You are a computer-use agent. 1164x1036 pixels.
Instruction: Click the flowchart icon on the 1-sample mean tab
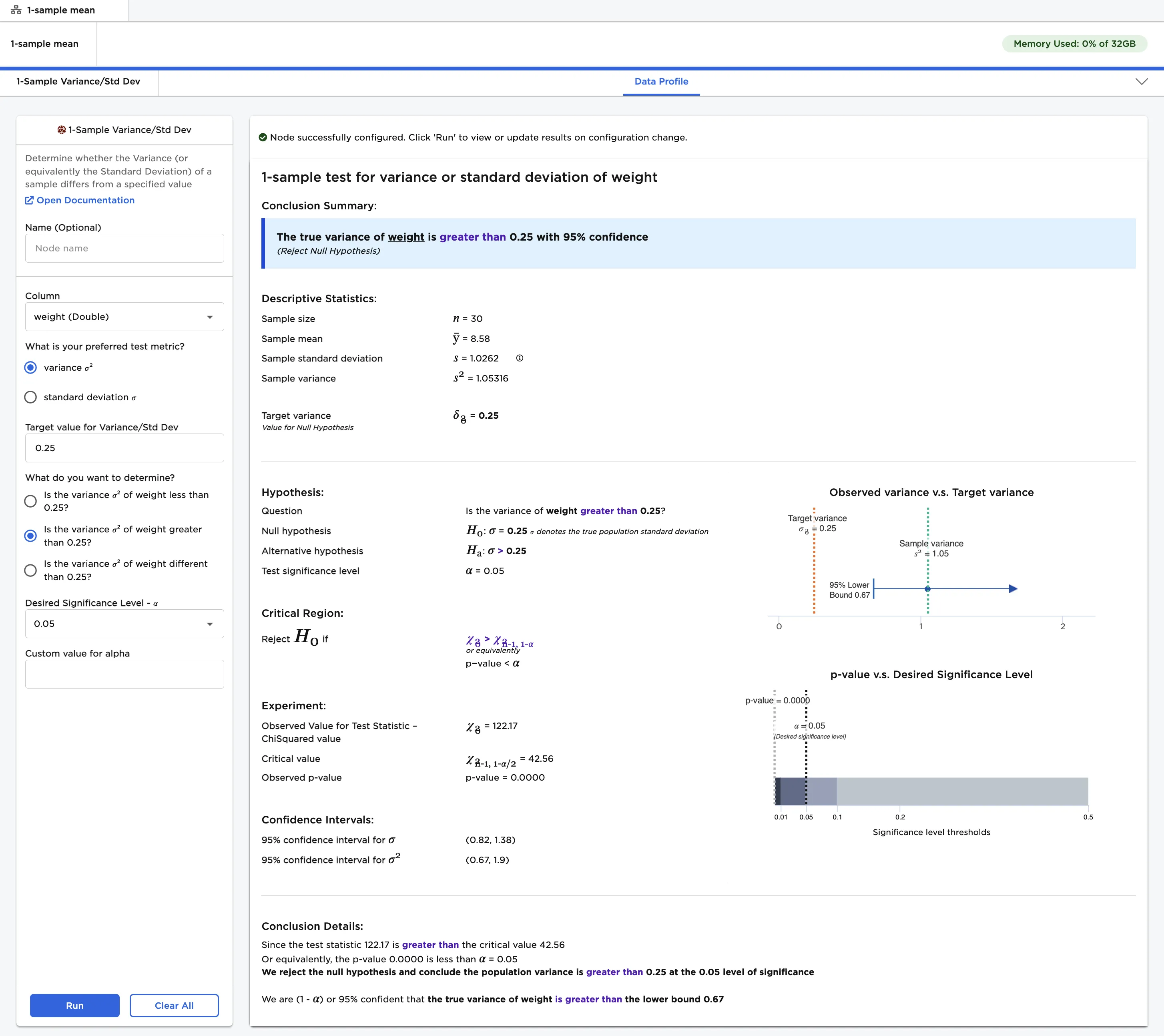(x=16, y=10)
